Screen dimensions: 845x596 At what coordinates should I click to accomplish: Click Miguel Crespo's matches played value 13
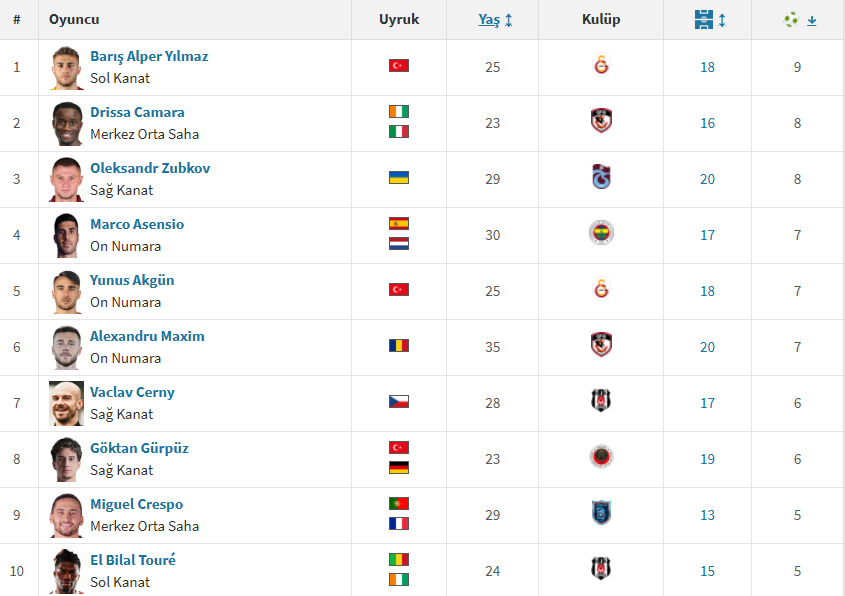pyautogui.click(x=708, y=515)
